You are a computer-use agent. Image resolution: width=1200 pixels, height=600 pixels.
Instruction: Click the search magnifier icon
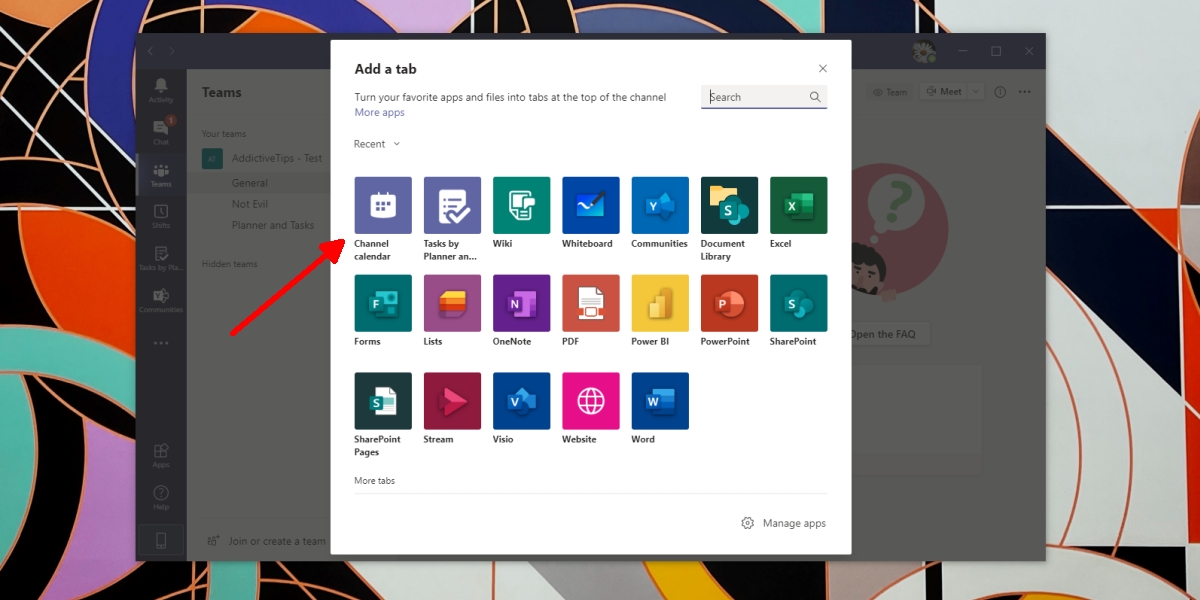pyautogui.click(x=815, y=97)
